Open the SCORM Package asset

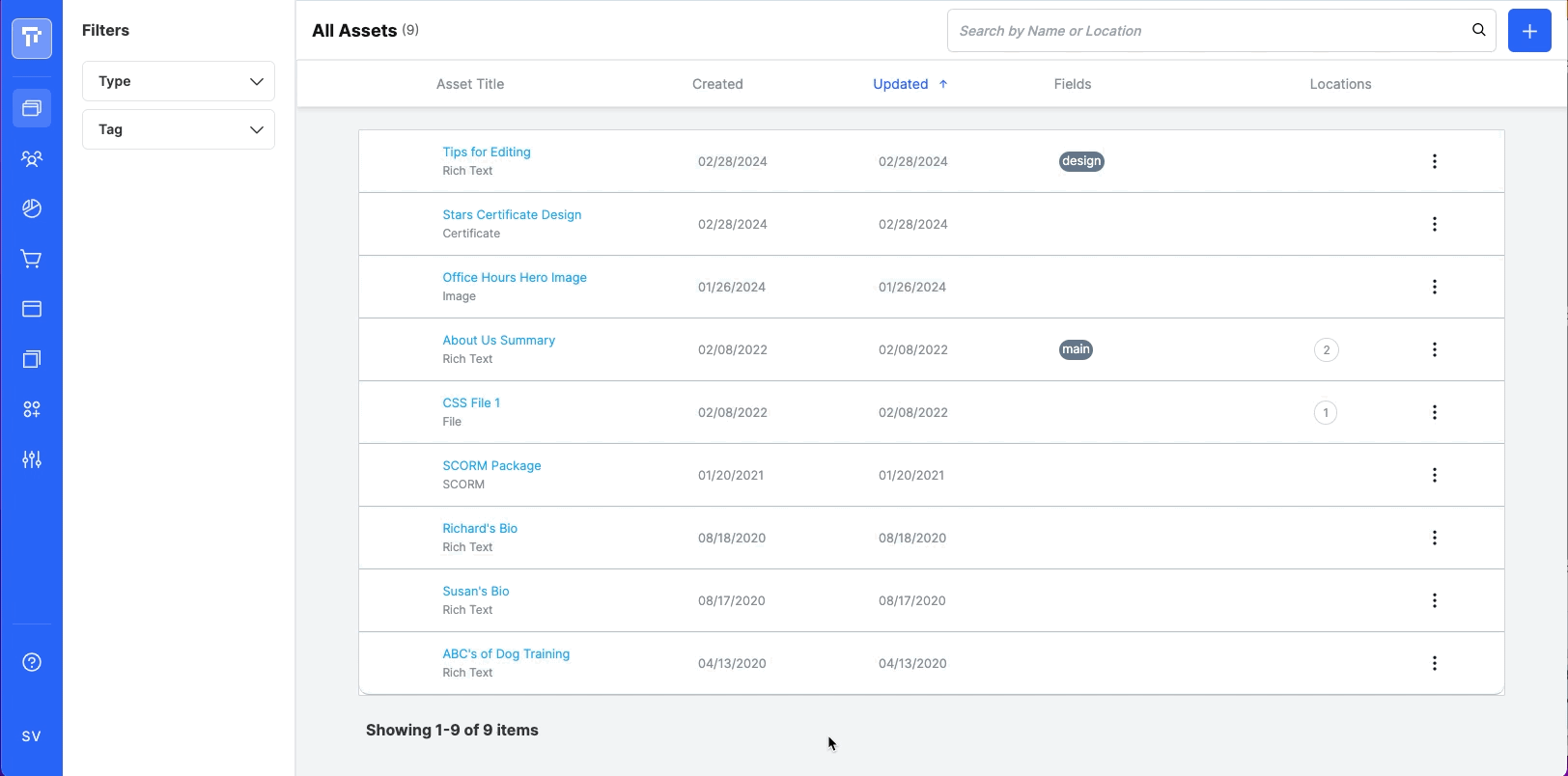[491, 465]
